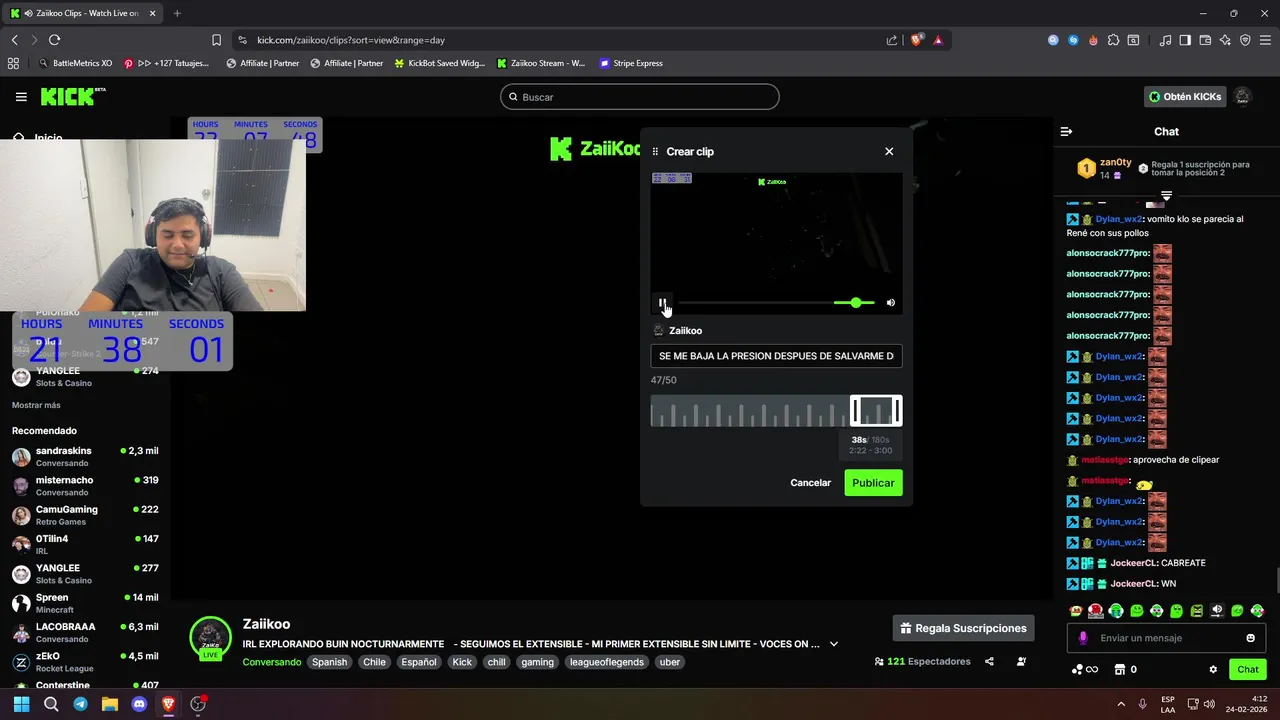Pause the clip preview playback
The height and width of the screenshot is (720, 1280).
[x=662, y=303]
